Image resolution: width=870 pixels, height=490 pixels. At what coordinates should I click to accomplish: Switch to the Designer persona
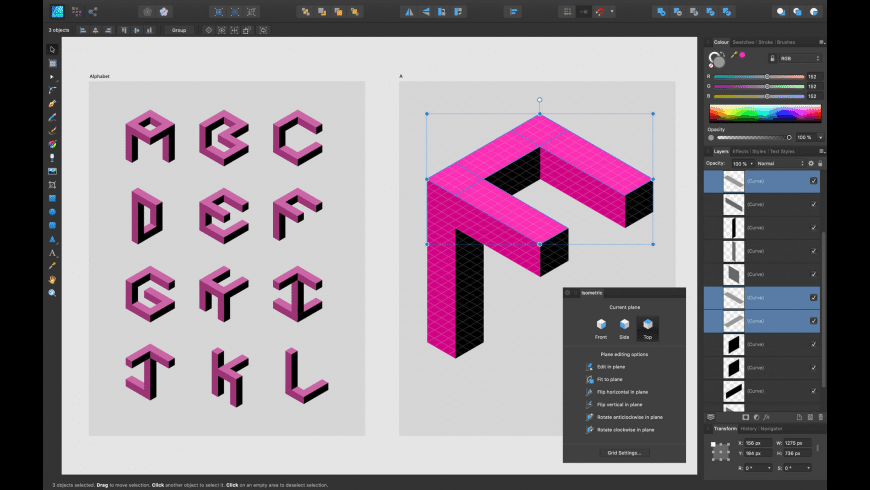tap(58, 11)
